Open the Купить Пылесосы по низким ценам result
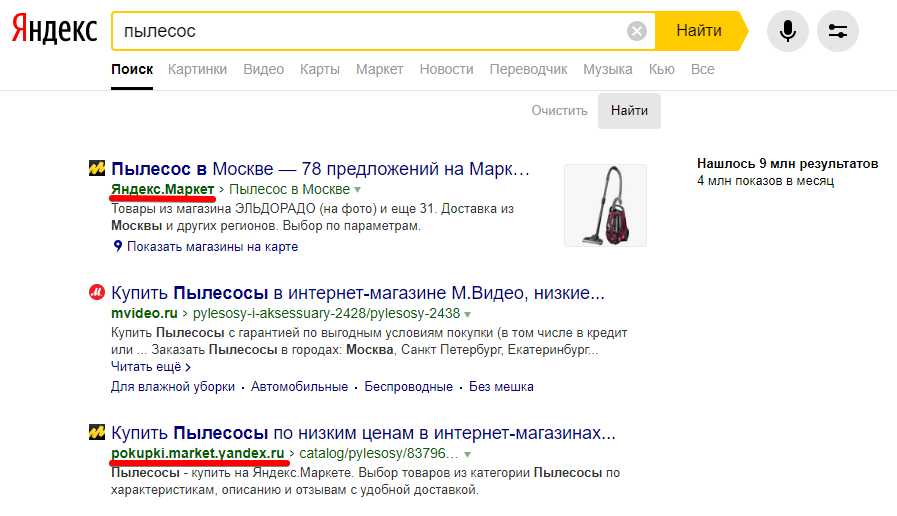This screenshot has width=897, height=516. pyautogui.click(x=363, y=433)
